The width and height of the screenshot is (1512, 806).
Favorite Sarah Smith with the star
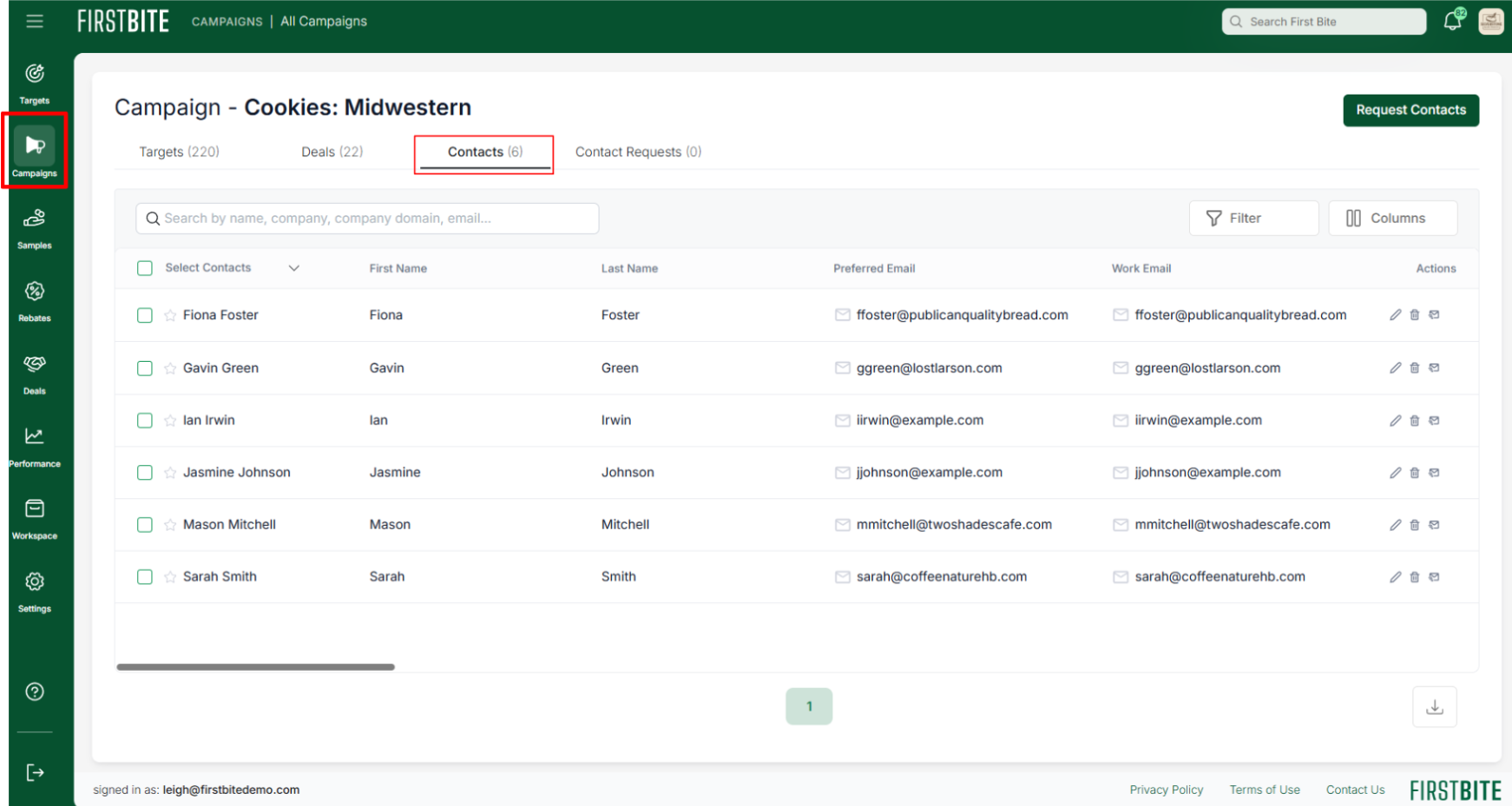click(x=170, y=577)
